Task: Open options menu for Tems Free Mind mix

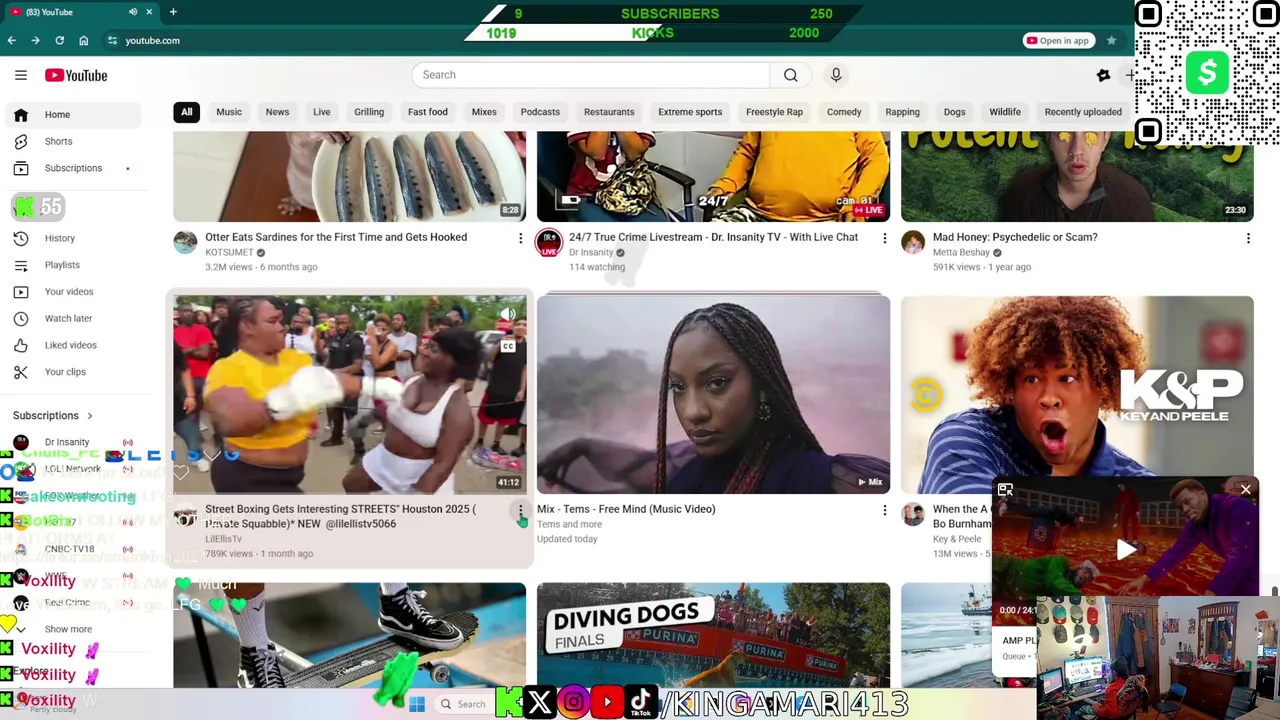Action: pos(884,510)
